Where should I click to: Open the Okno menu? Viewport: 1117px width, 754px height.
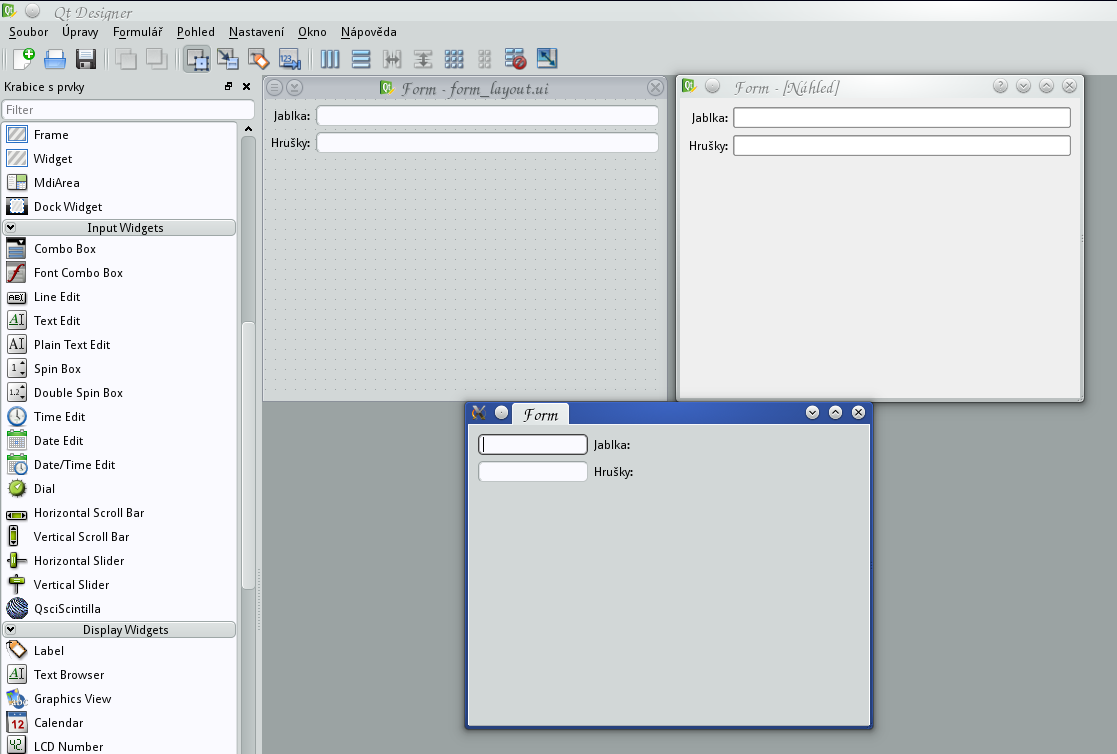pyautogui.click(x=312, y=31)
